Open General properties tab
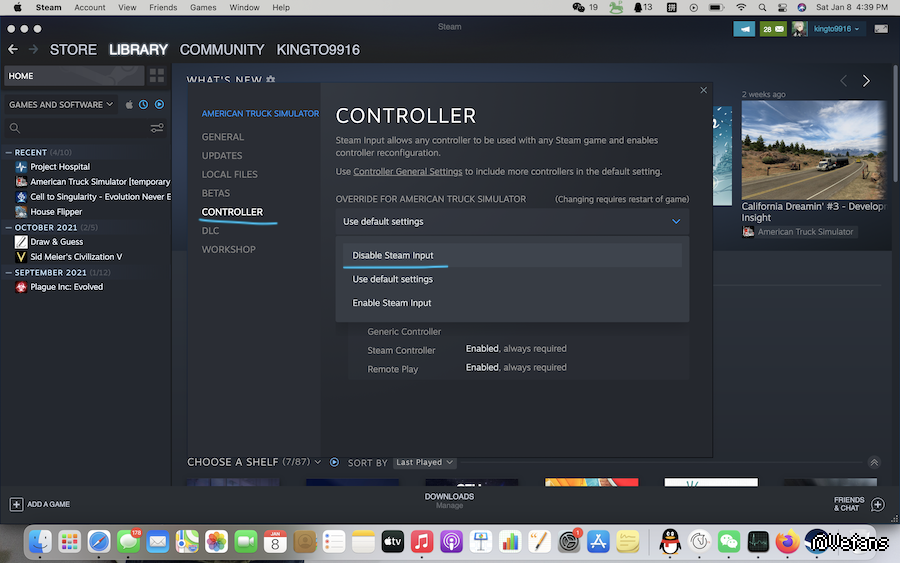 point(223,137)
